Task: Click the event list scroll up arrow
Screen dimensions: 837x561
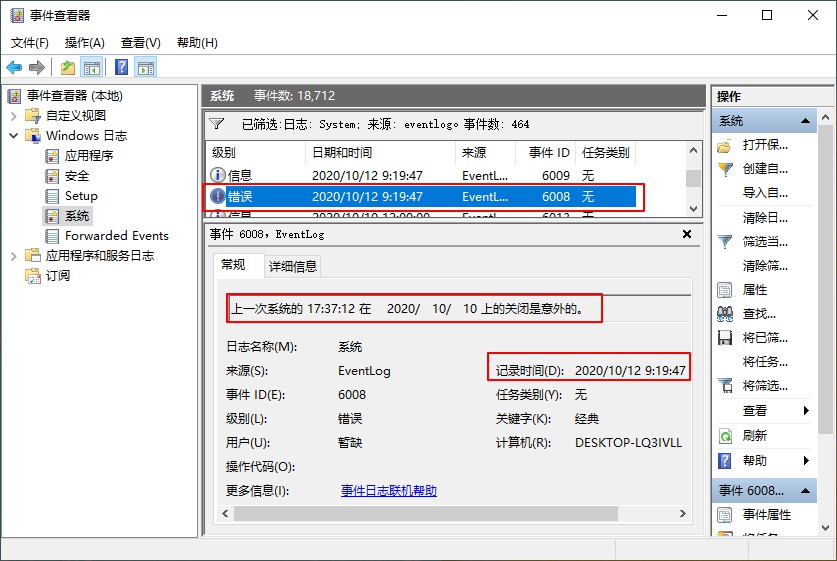Action: 693,150
